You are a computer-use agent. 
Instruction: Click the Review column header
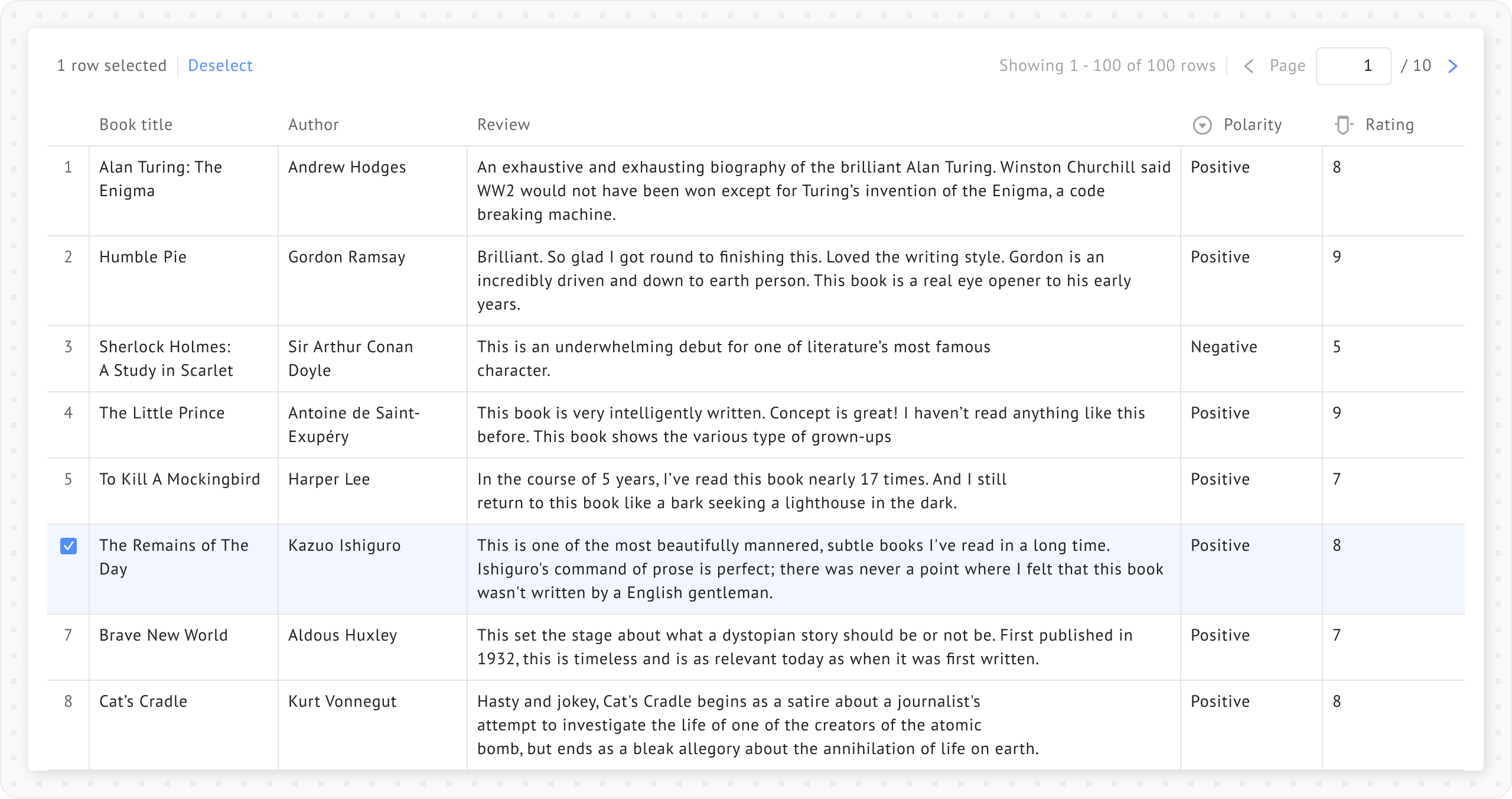(503, 125)
